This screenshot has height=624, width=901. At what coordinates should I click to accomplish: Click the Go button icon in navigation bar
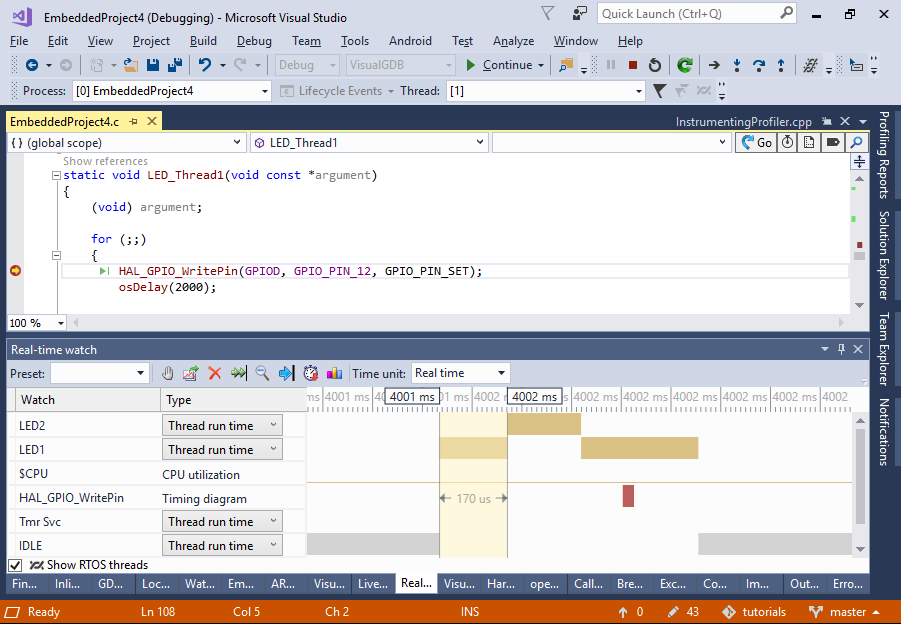(x=756, y=142)
